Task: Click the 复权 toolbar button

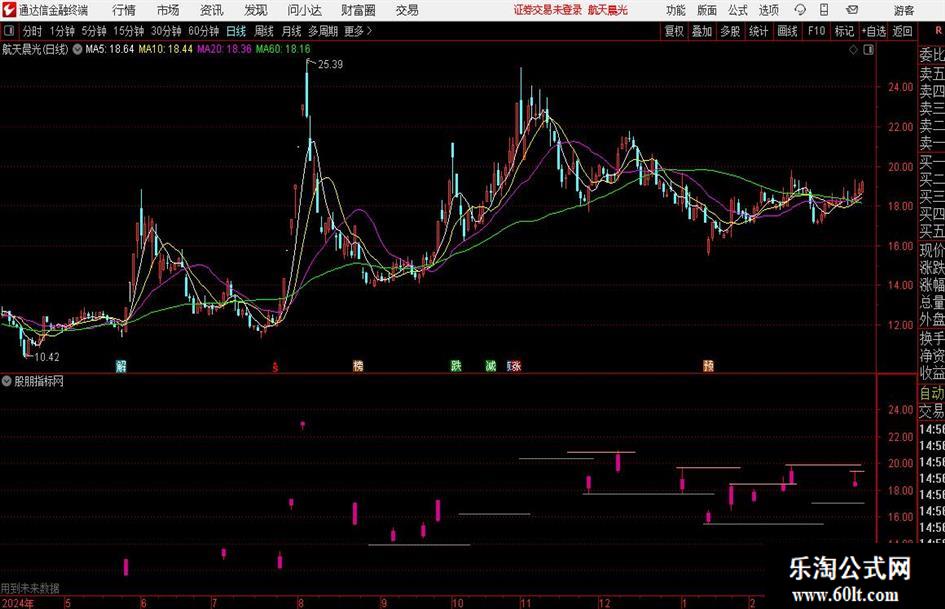Action: pyautogui.click(x=674, y=31)
